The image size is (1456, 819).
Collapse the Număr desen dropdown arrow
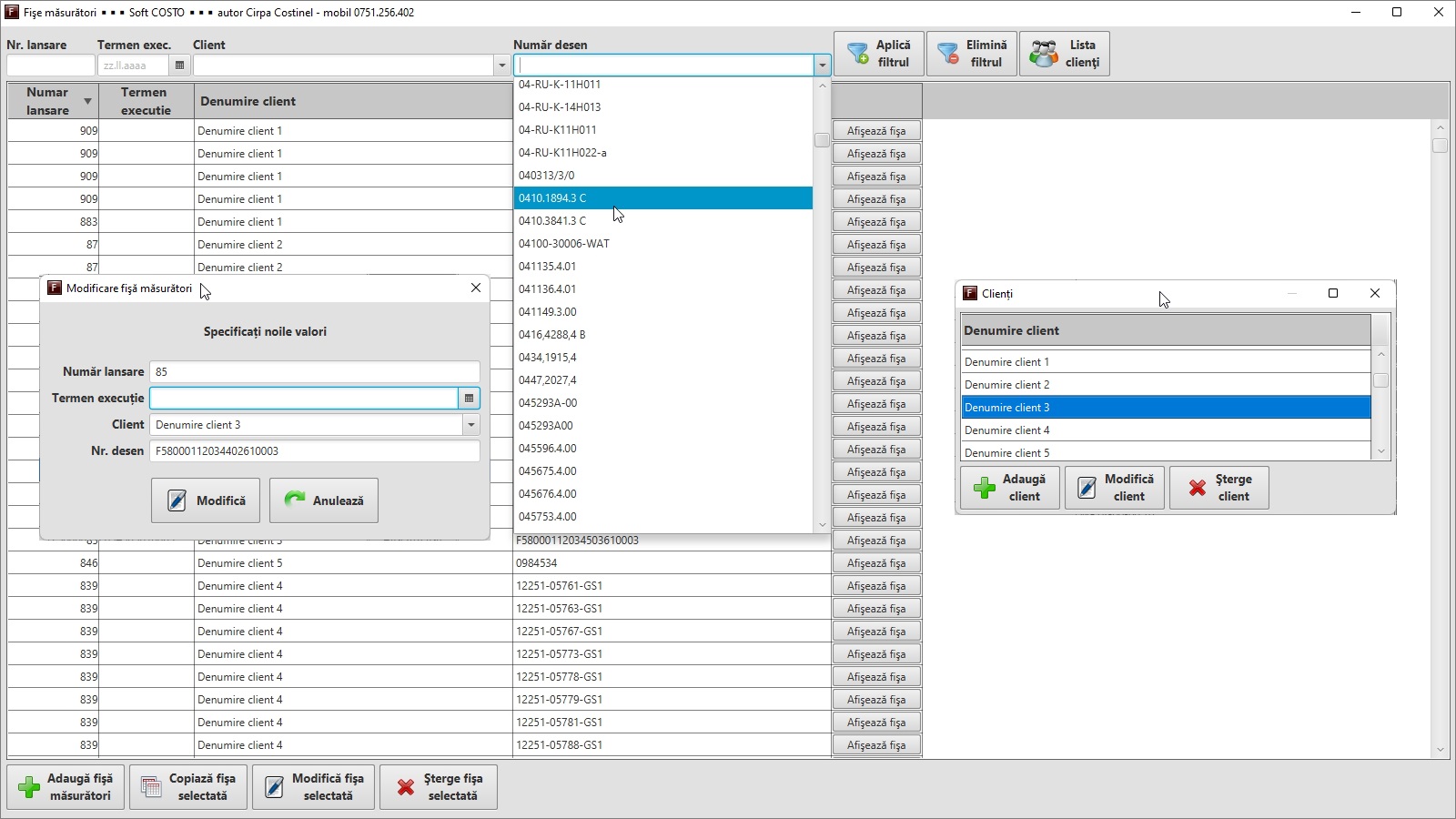[822, 66]
